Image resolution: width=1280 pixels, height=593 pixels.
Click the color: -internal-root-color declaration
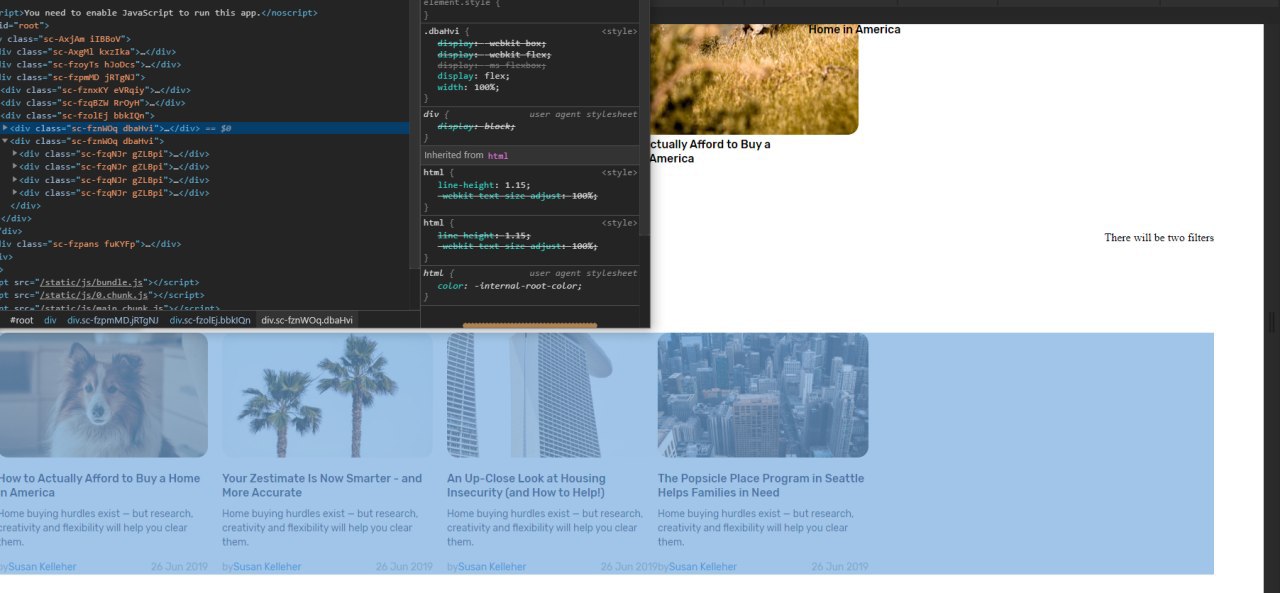tap(509, 286)
